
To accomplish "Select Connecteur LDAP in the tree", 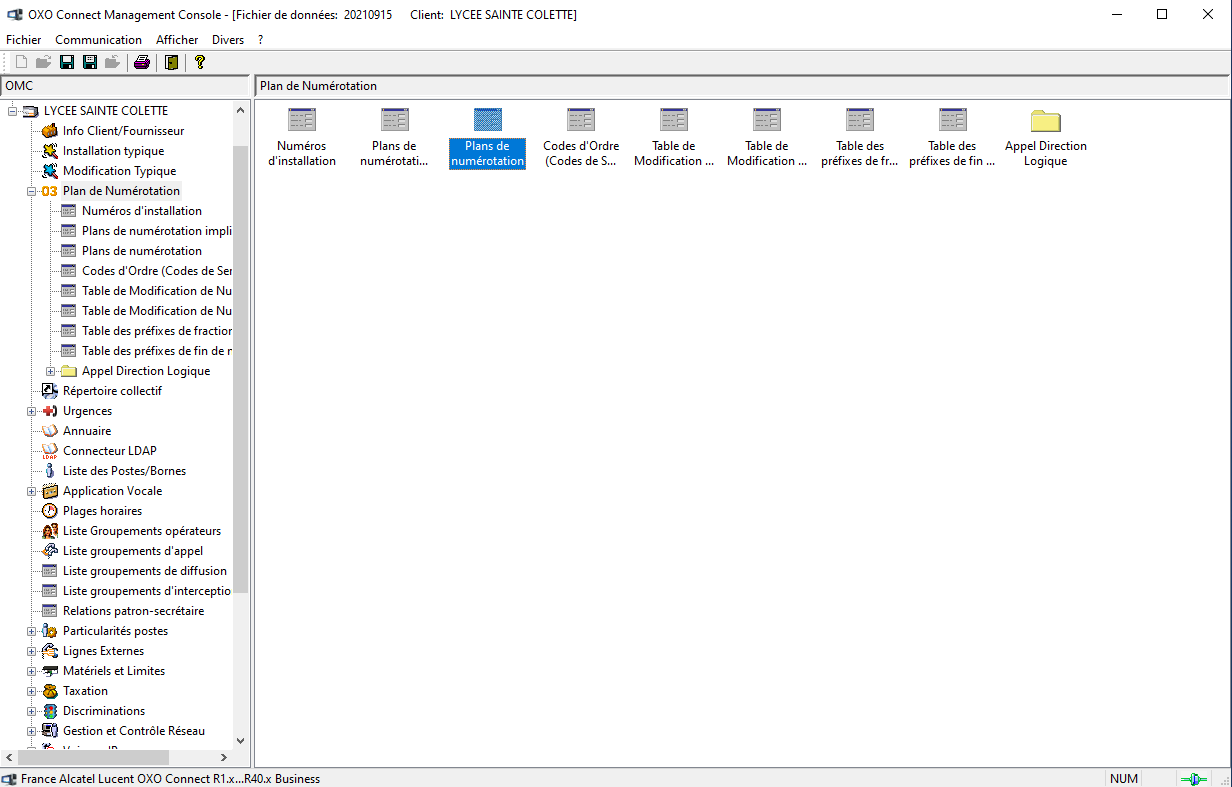I will click(109, 451).
